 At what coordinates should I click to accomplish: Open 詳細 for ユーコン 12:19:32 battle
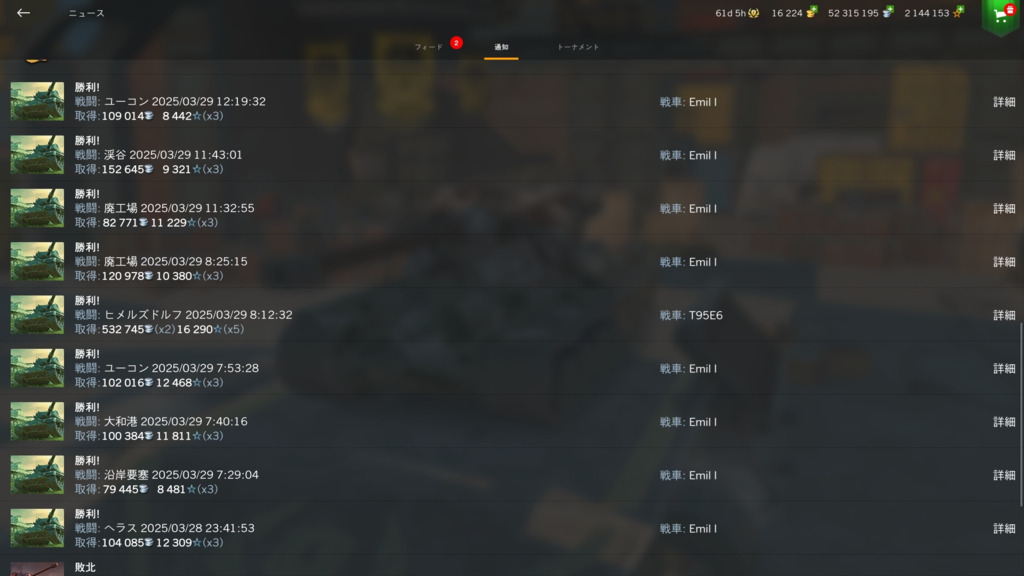(1004, 102)
